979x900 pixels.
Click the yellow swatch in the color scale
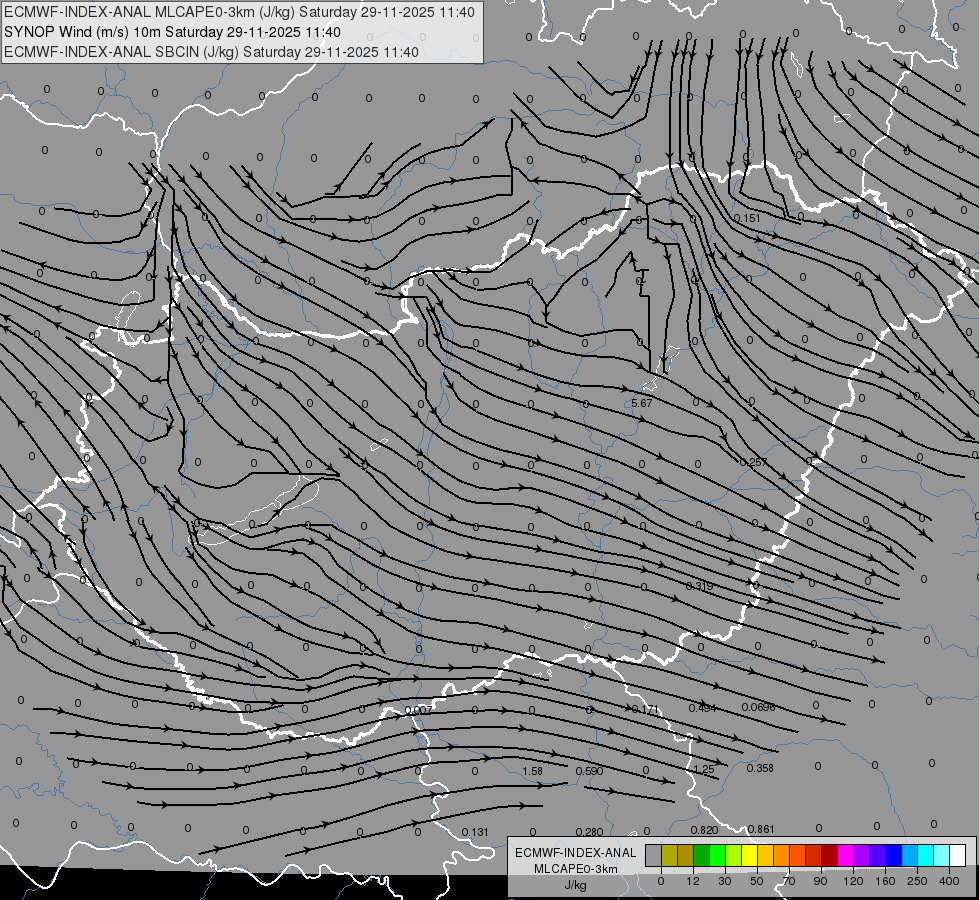[750, 856]
